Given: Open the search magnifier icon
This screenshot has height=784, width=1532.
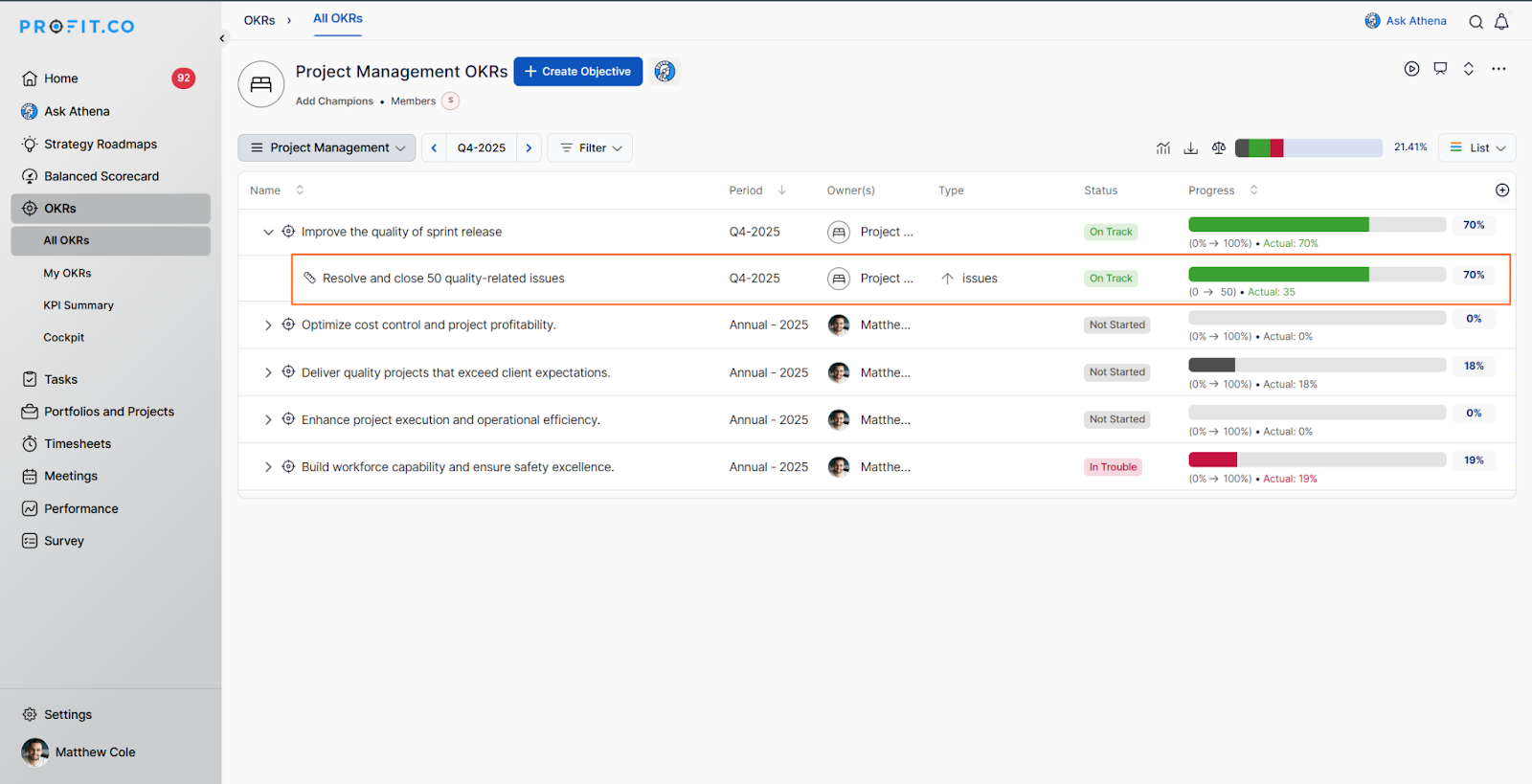Looking at the screenshot, I should click(1476, 22).
